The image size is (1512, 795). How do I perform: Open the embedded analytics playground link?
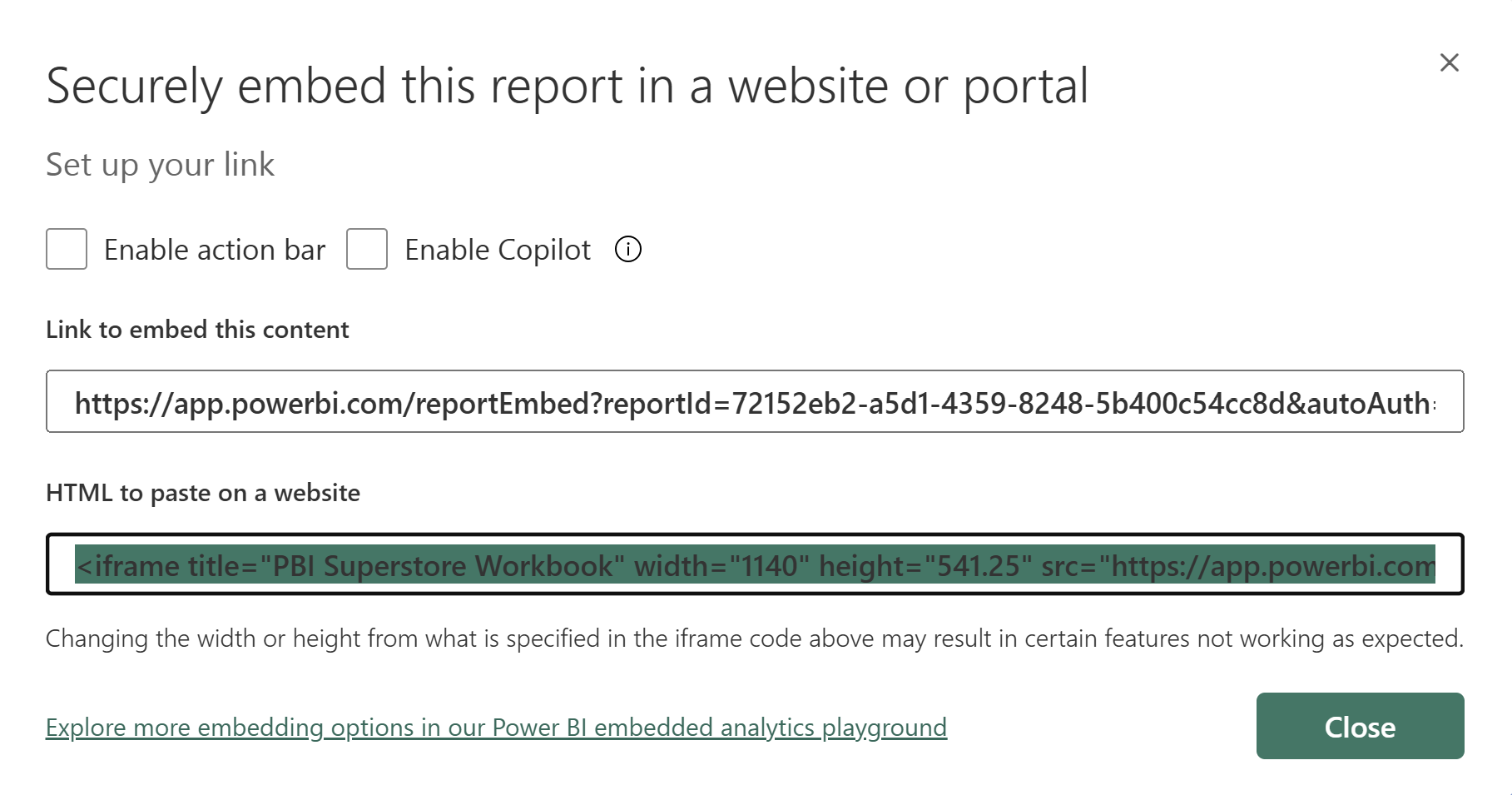496,728
